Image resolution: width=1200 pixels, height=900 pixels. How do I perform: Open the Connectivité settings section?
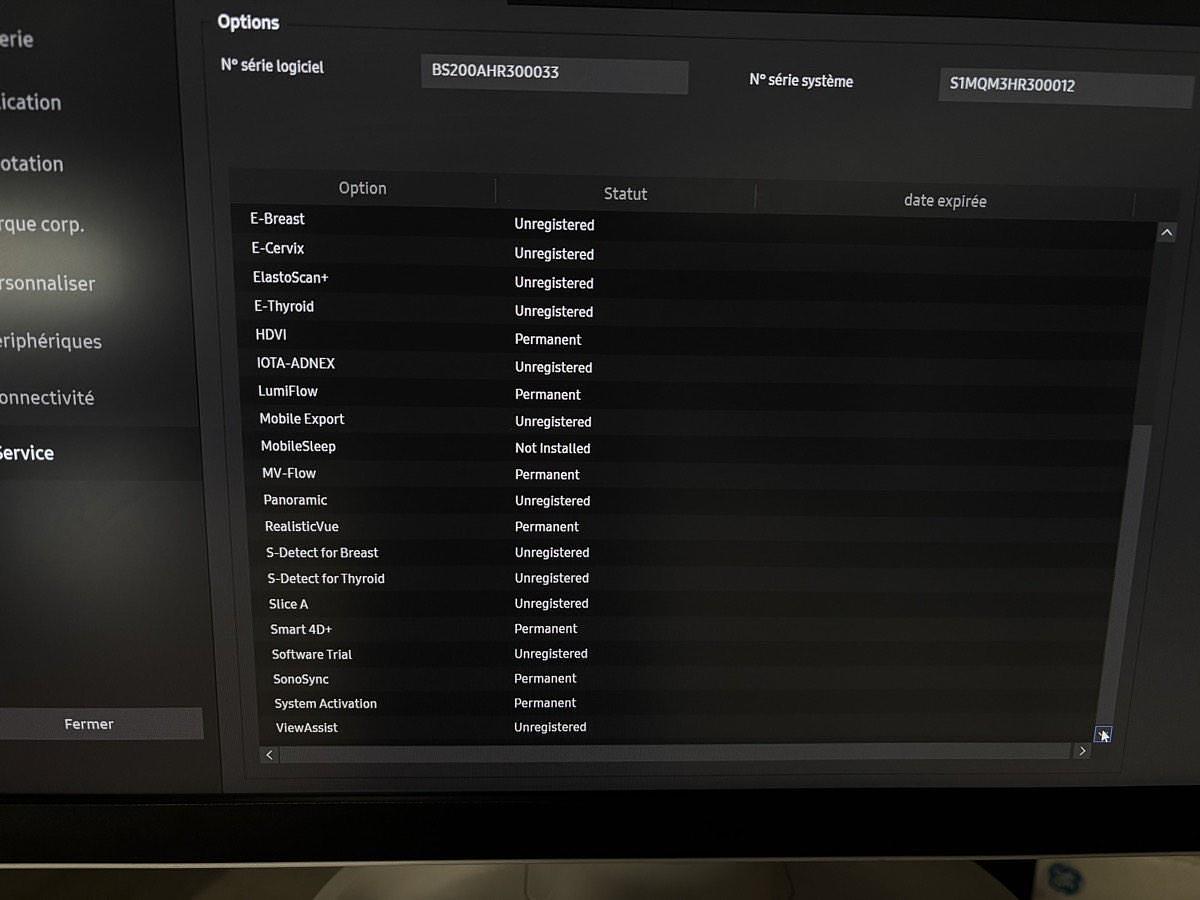coord(47,398)
